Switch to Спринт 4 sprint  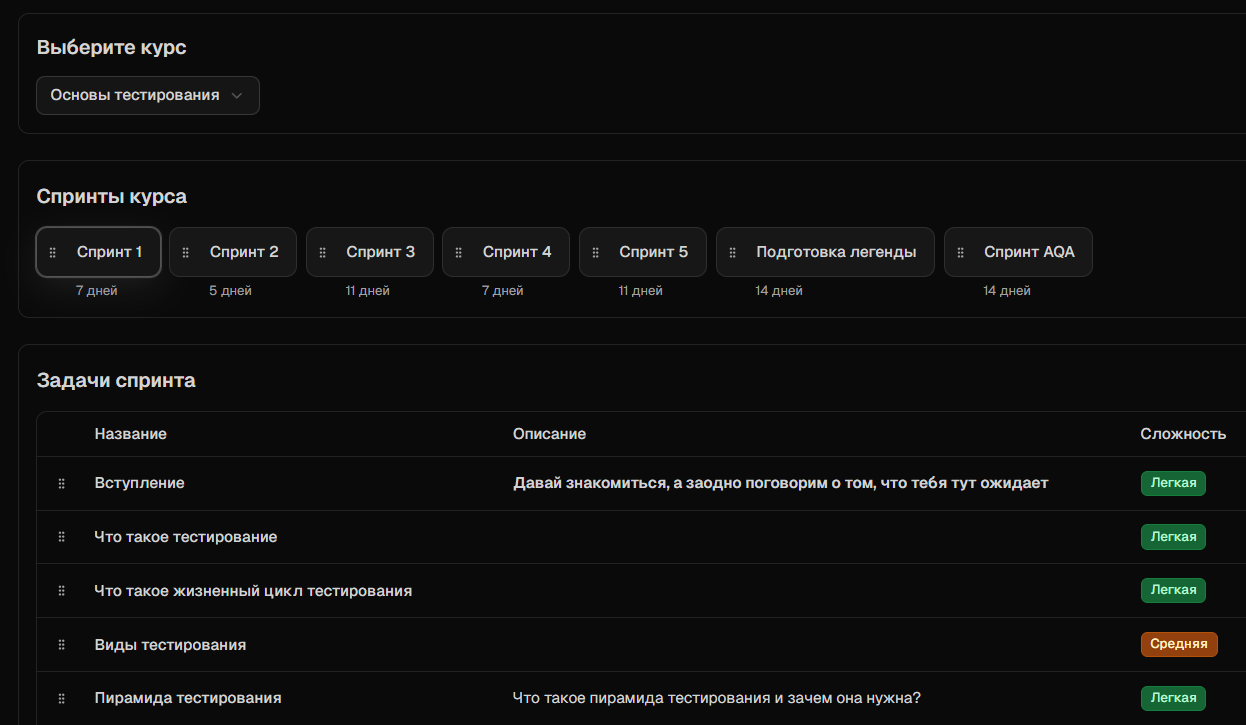(x=516, y=252)
